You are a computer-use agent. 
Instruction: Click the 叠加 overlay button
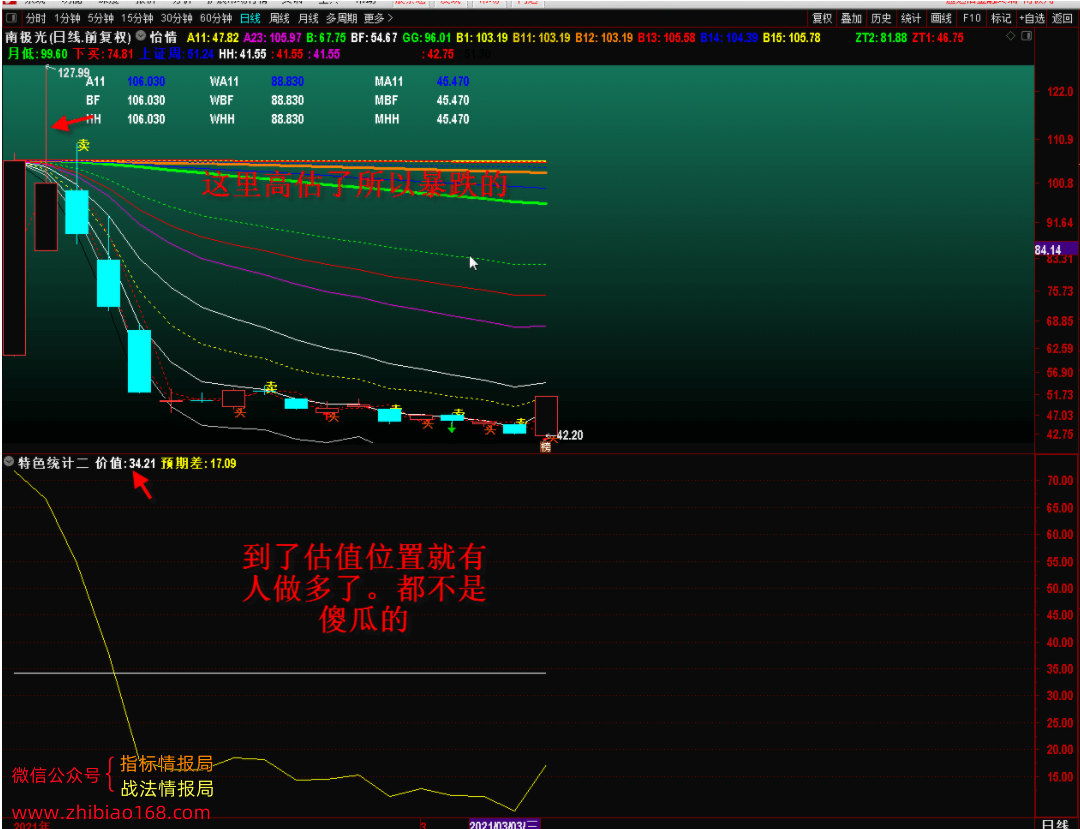tap(851, 19)
